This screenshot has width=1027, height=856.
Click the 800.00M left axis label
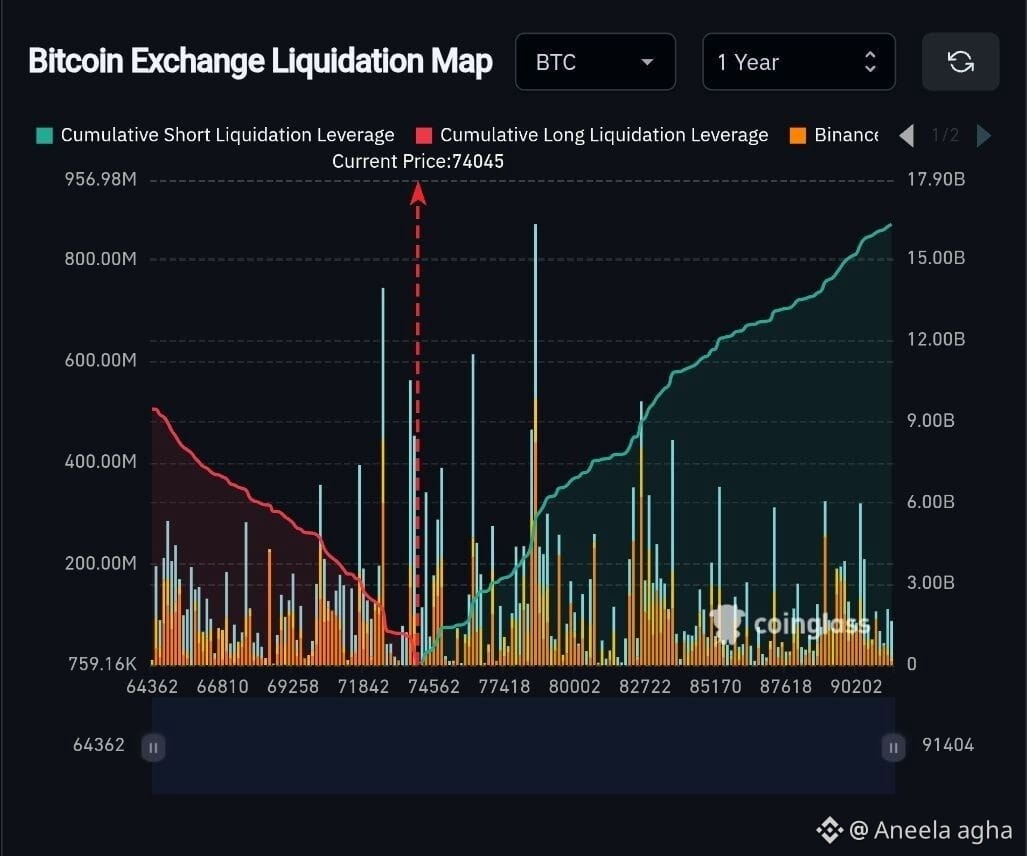[101, 259]
